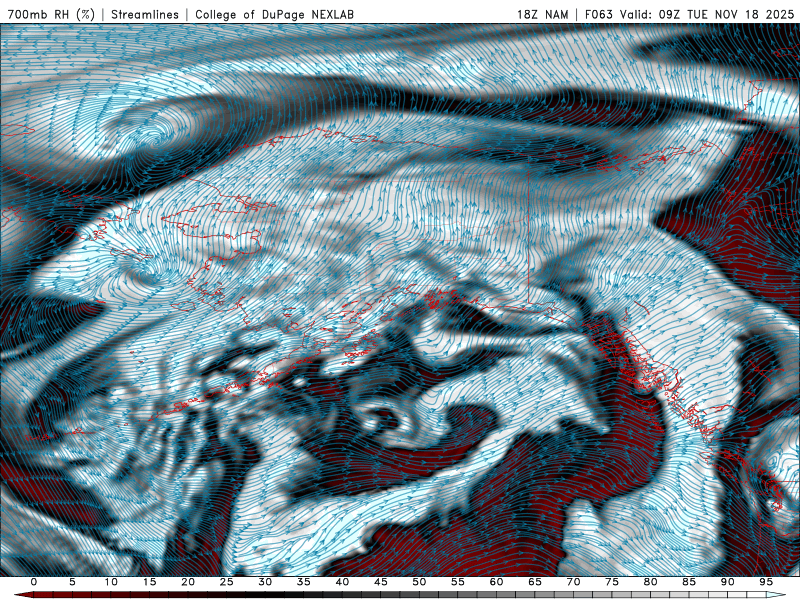Click the '18Z NAM' model label

tap(542, 14)
